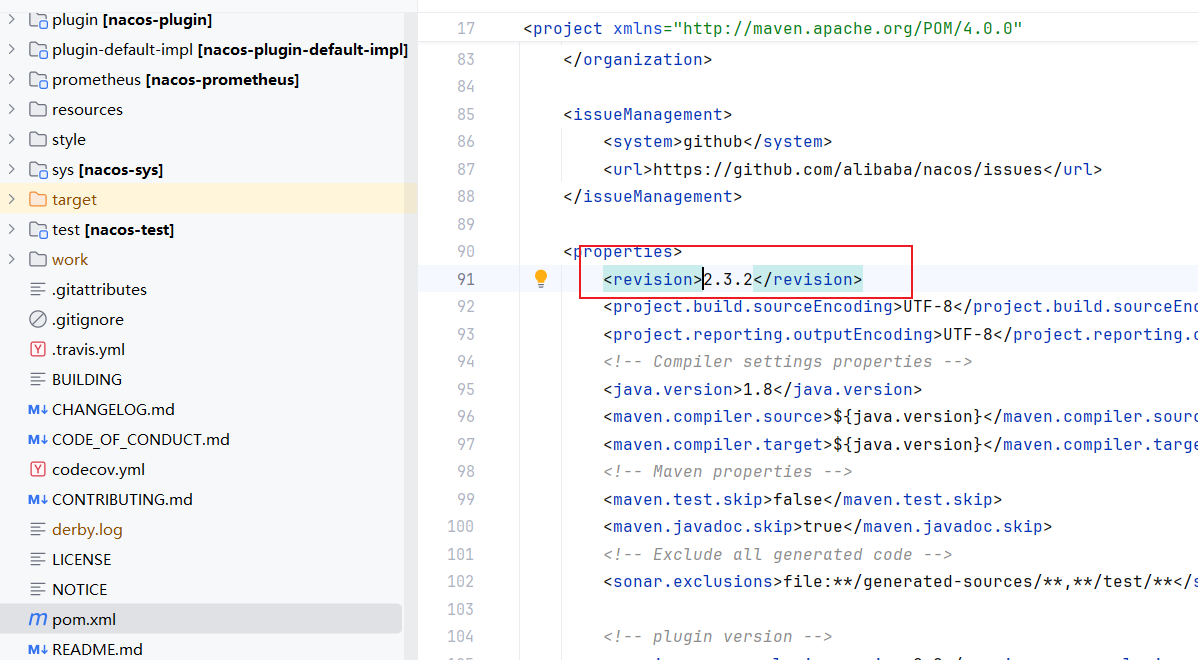
Task: Open the NOTICE file
Action: click(79, 589)
